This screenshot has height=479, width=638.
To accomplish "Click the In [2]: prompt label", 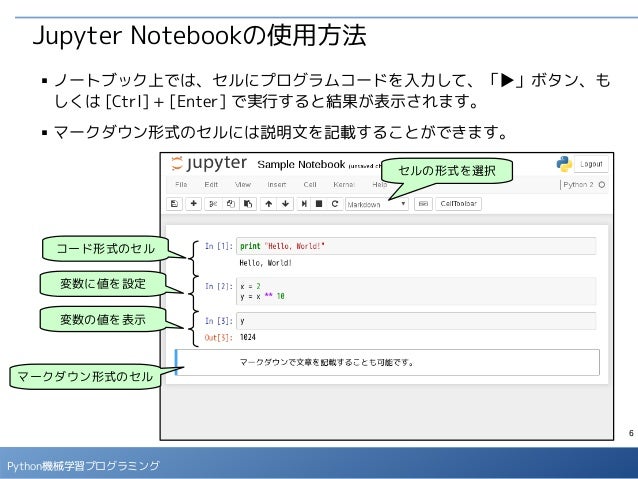I will point(219,287).
